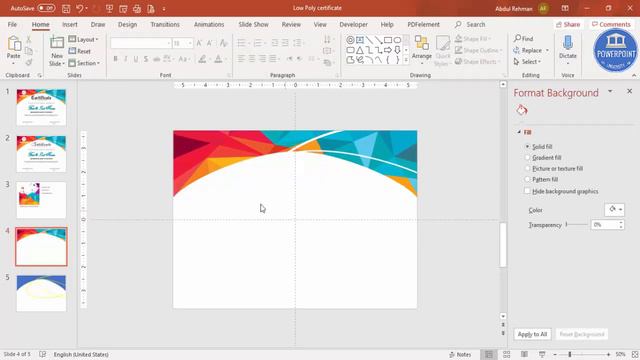Go to the Slide Show tab
This screenshot has height=360, width=640.
point(253,24)
